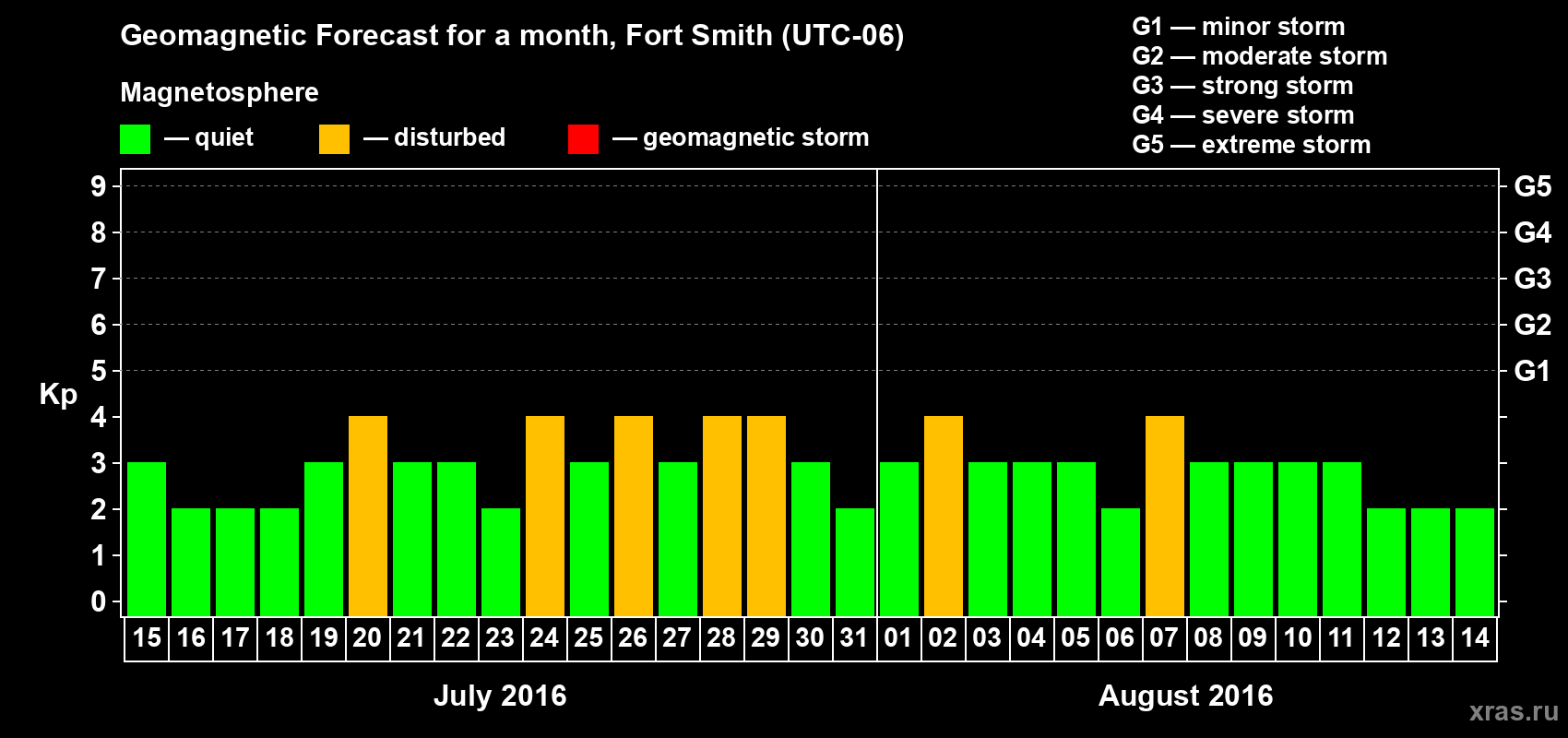Click the Kp axis value 9

(x=99, y=186)
